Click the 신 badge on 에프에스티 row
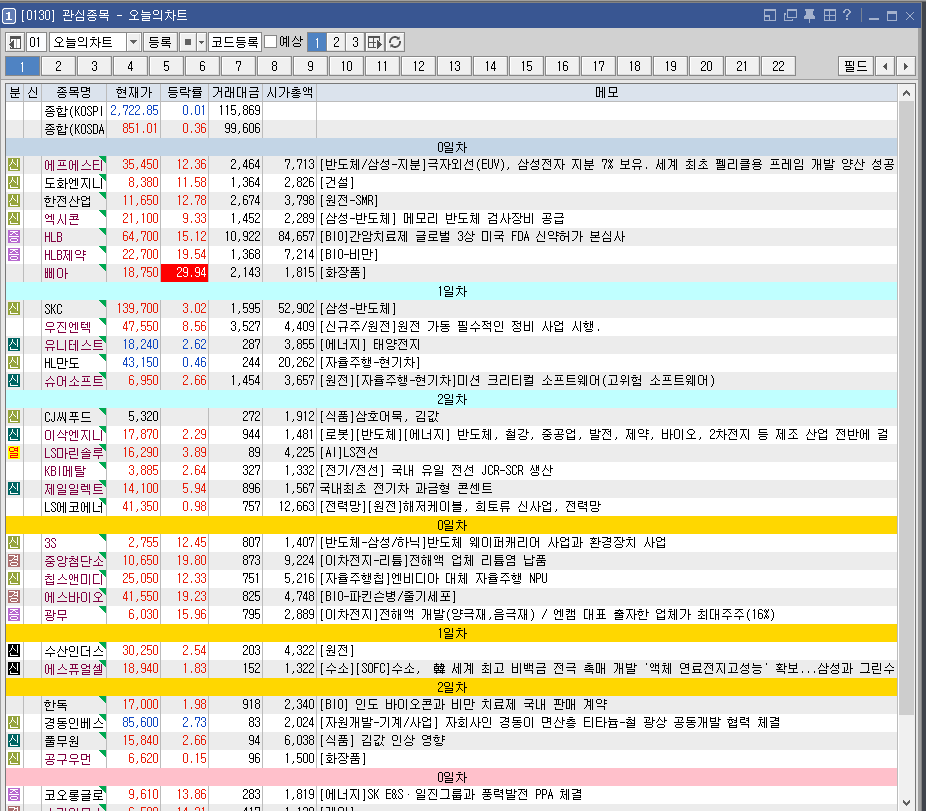The width and height of the screenshot is (926, 811). [x=14, y=165]
